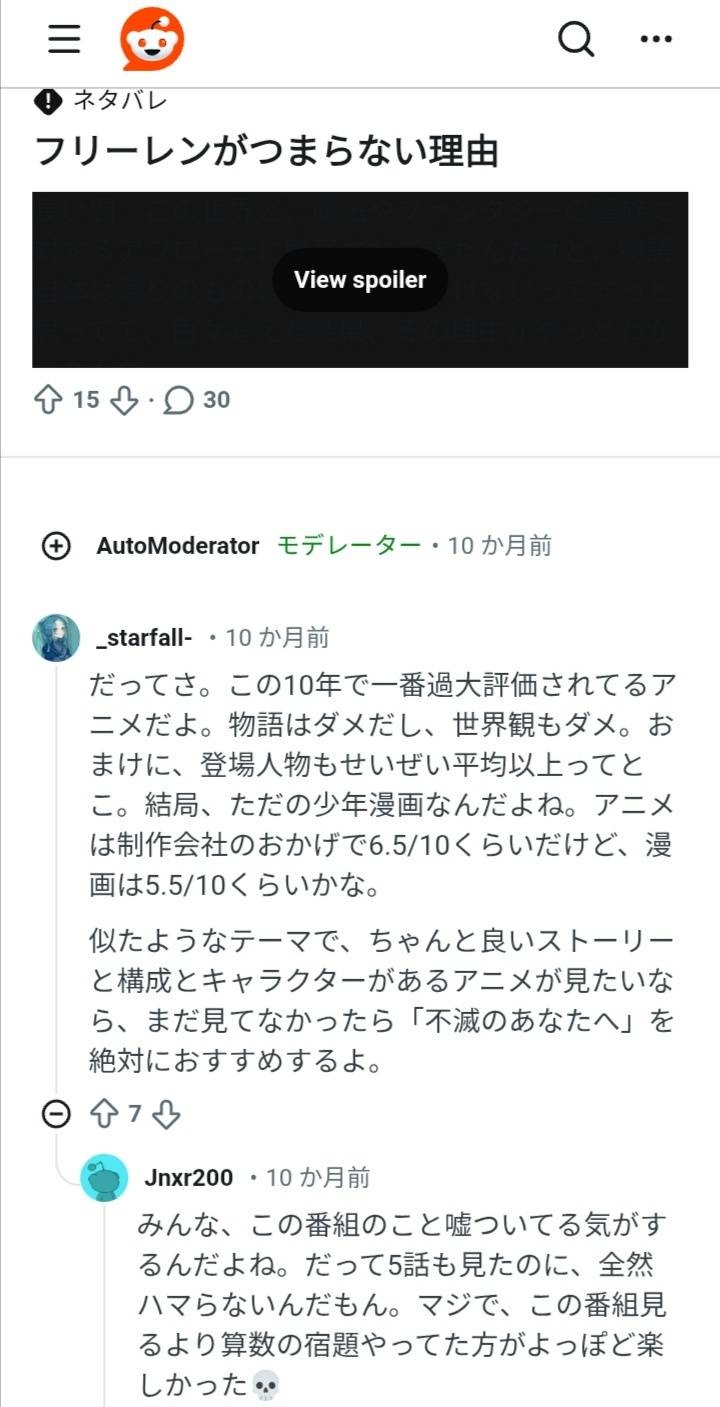Upvote the post with 15 votes
Screen dimensions: 720x1407
pyautogui.click(x=48, y=400)
